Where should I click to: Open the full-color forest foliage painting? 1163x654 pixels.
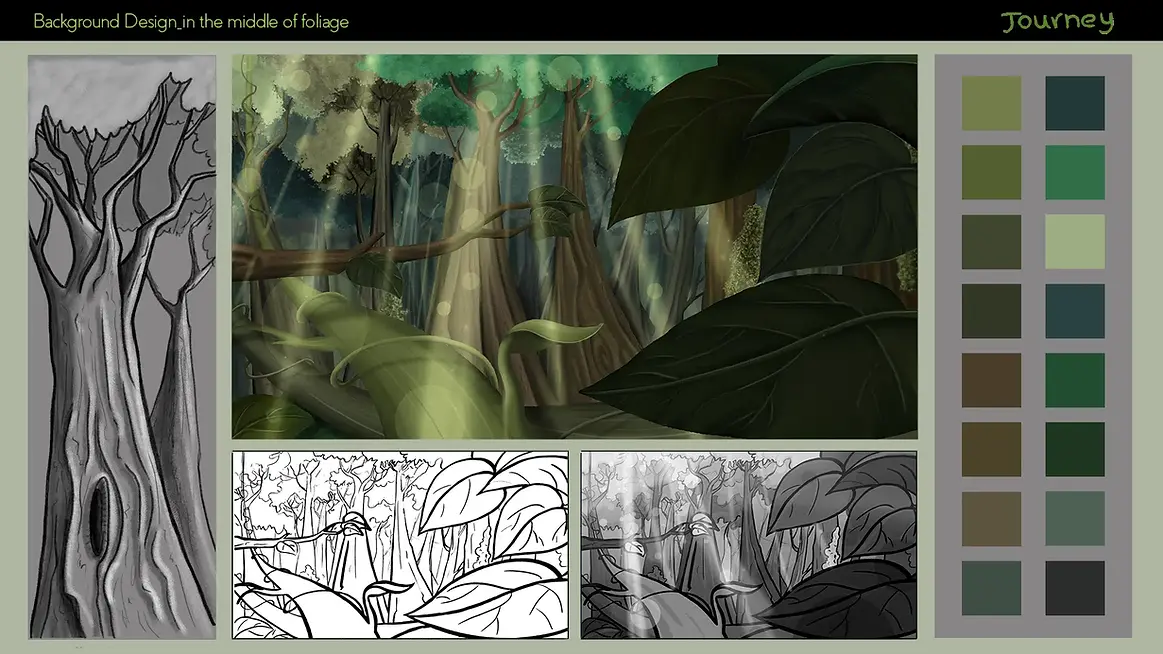[x=575, y=246]
